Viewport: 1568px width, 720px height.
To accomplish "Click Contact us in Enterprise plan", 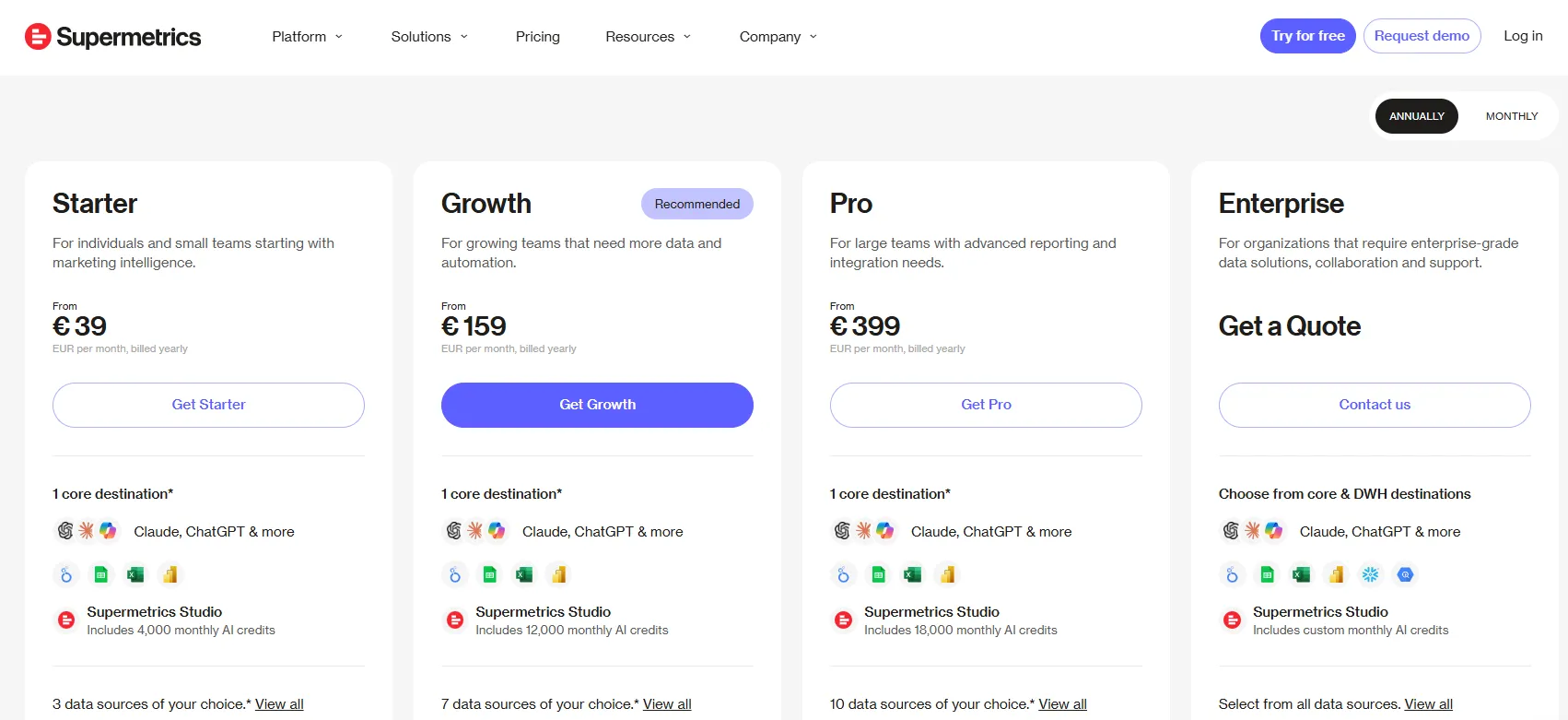I will point(1375,405).
